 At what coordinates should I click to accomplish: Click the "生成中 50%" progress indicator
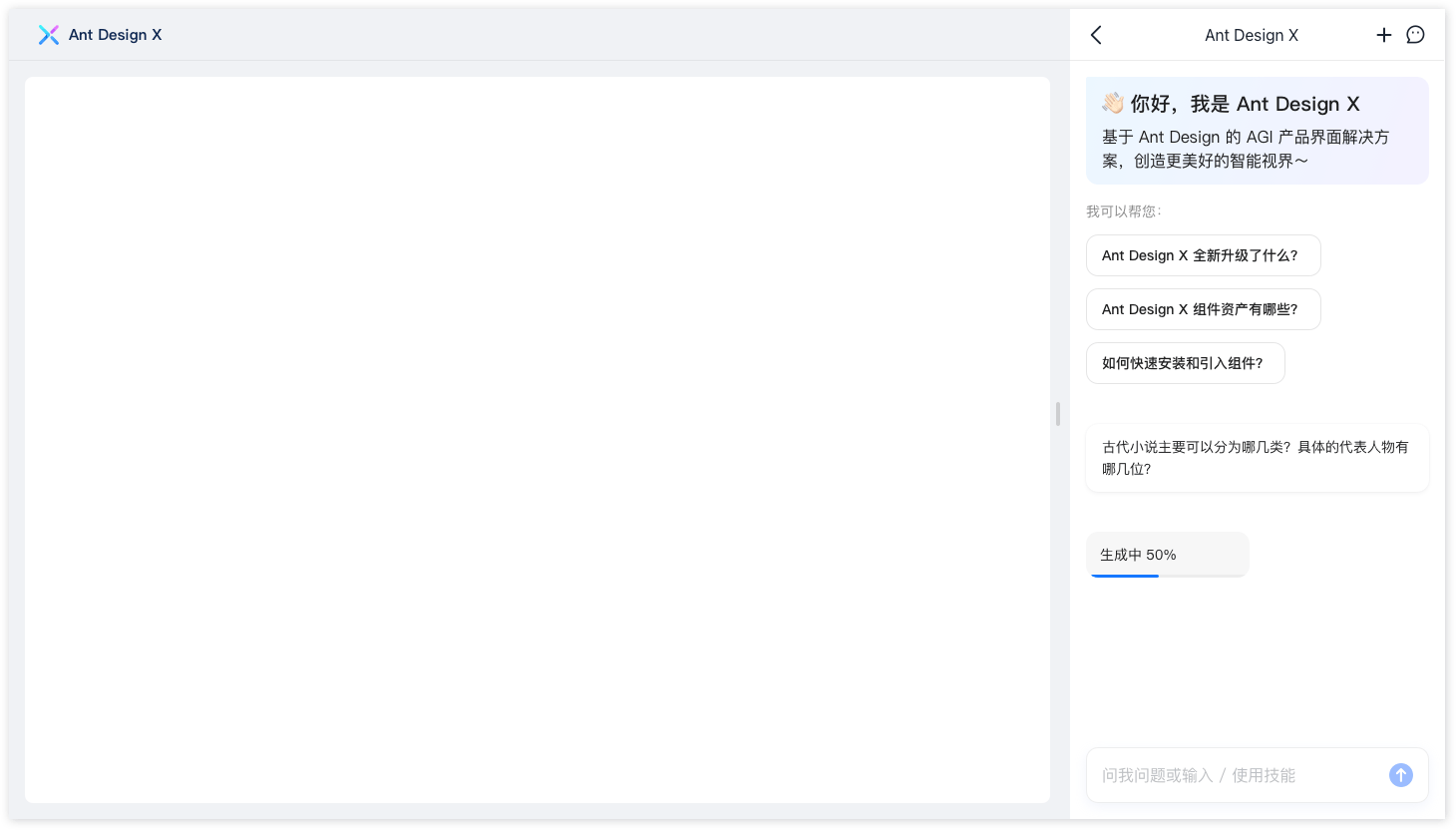tap(1167, 555)
